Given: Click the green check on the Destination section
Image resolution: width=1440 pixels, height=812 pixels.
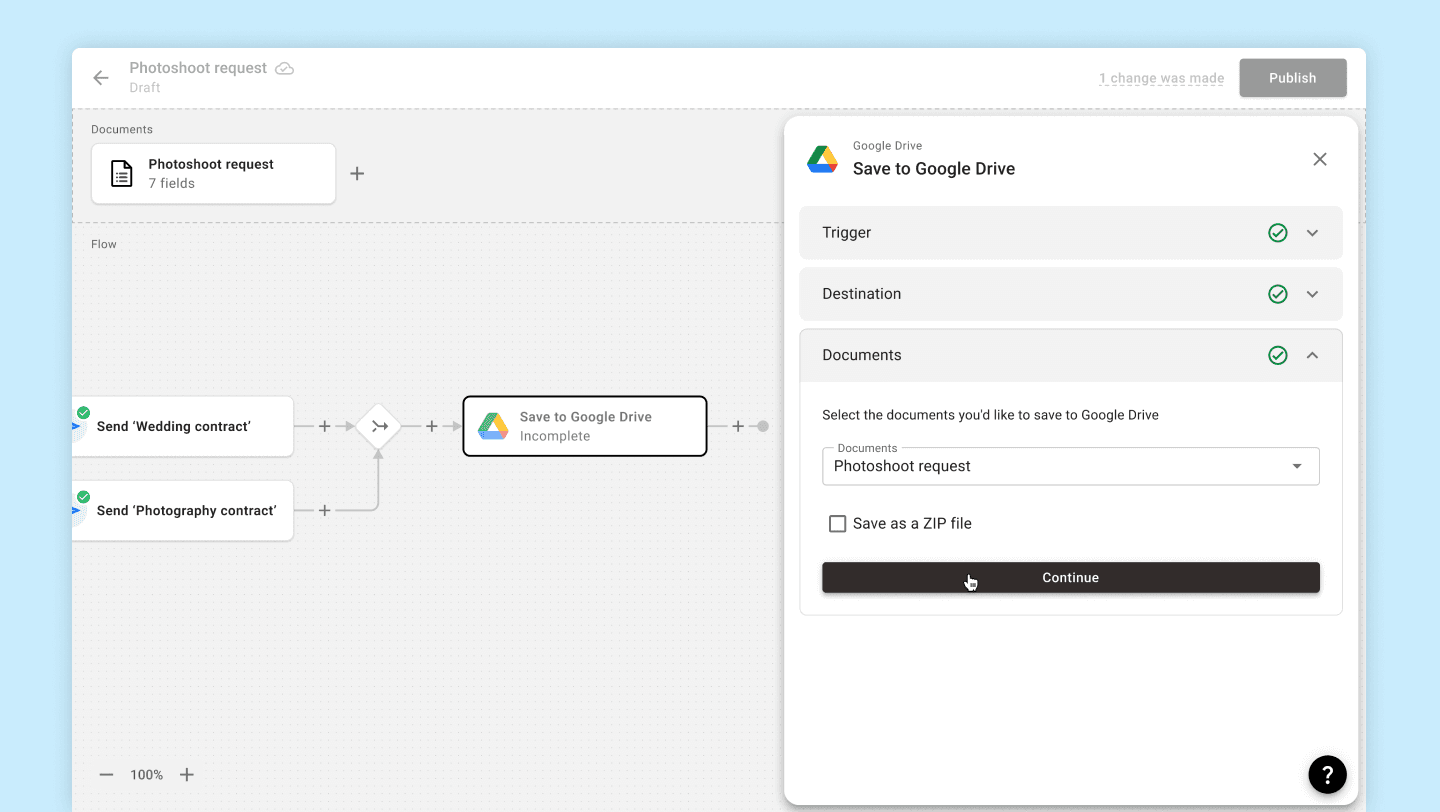Looking at the screenshot, I should pyautogui.click(x=1278, y=294).
